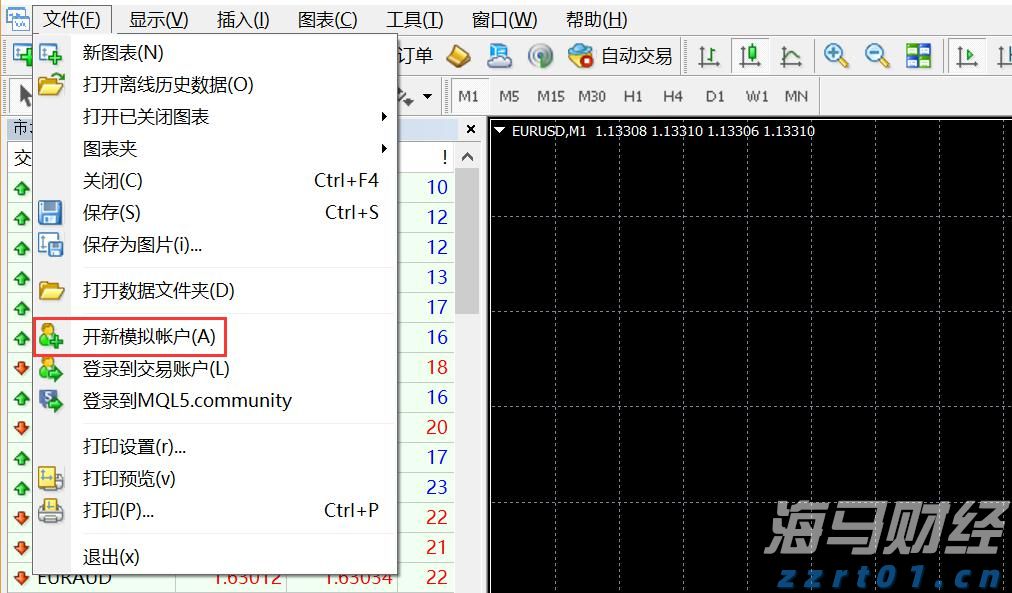Viewport: 1012px width, 593px height.
Task: Activate the D1 daily timeframe
Action: 713,96
